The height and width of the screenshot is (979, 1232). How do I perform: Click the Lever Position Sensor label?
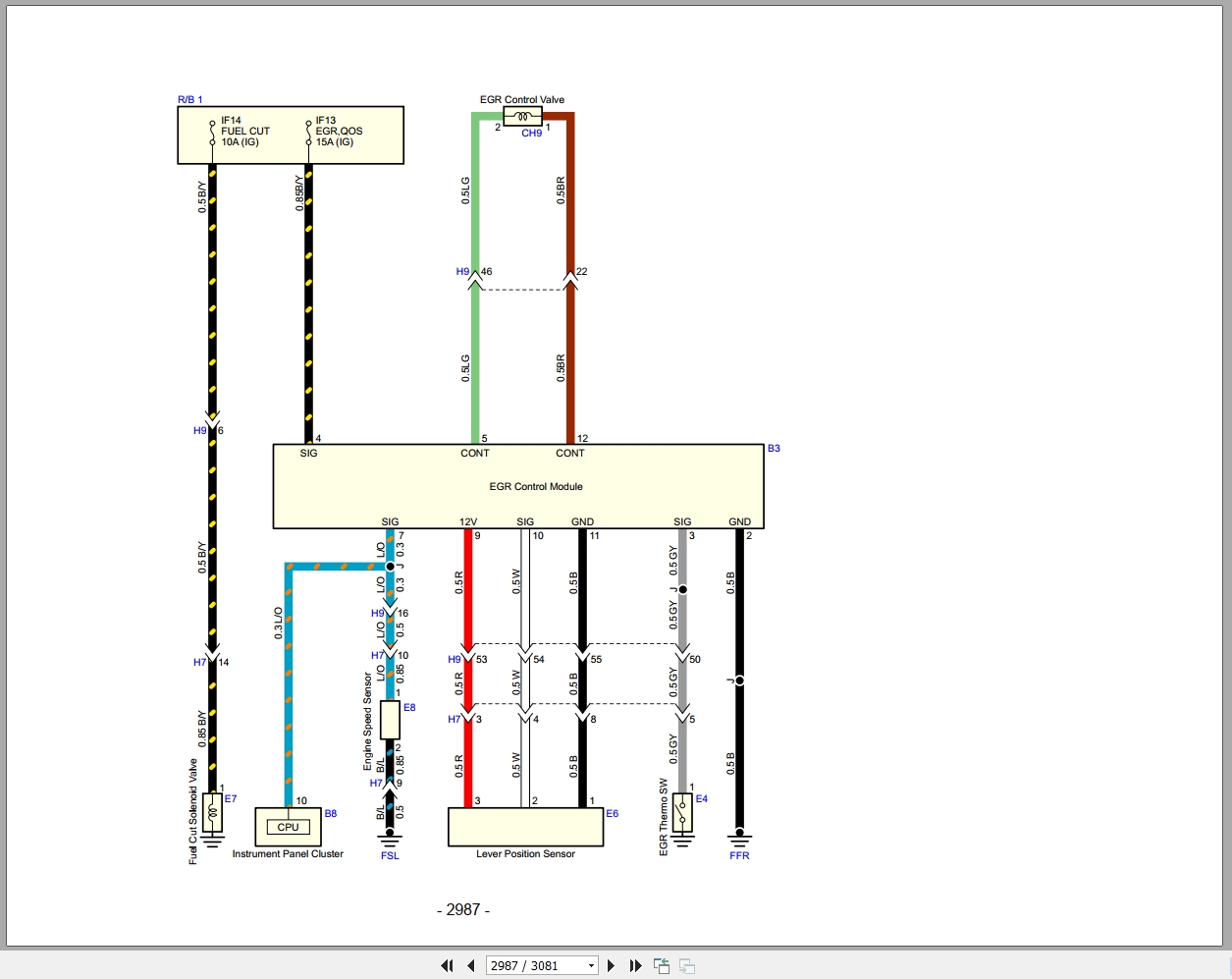525,853
